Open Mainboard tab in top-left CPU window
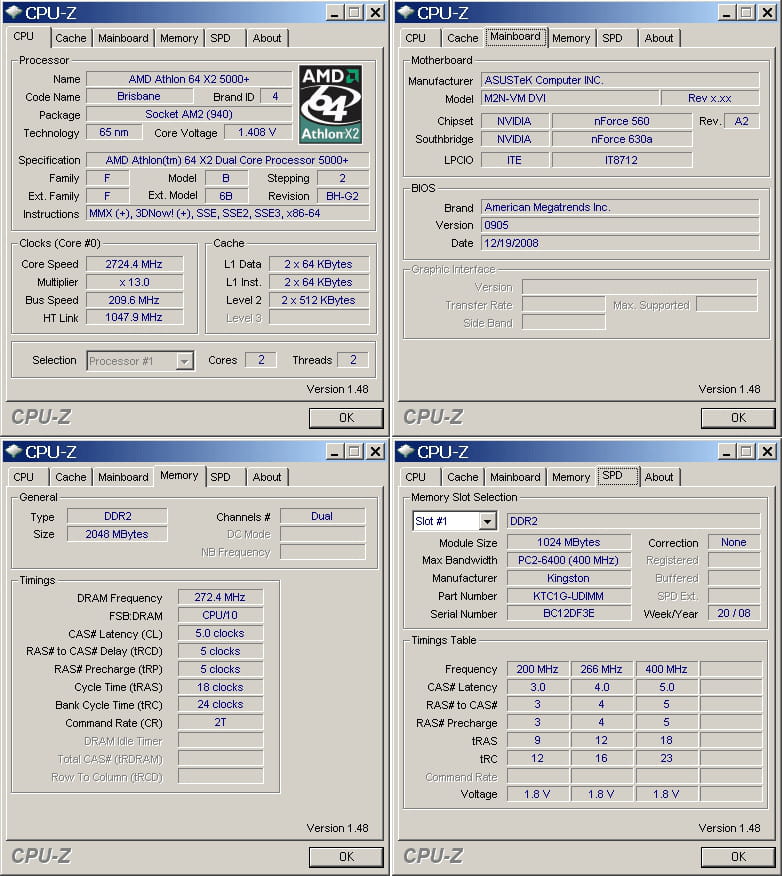This screenshot has width=782, height=876. click(123, 38)
